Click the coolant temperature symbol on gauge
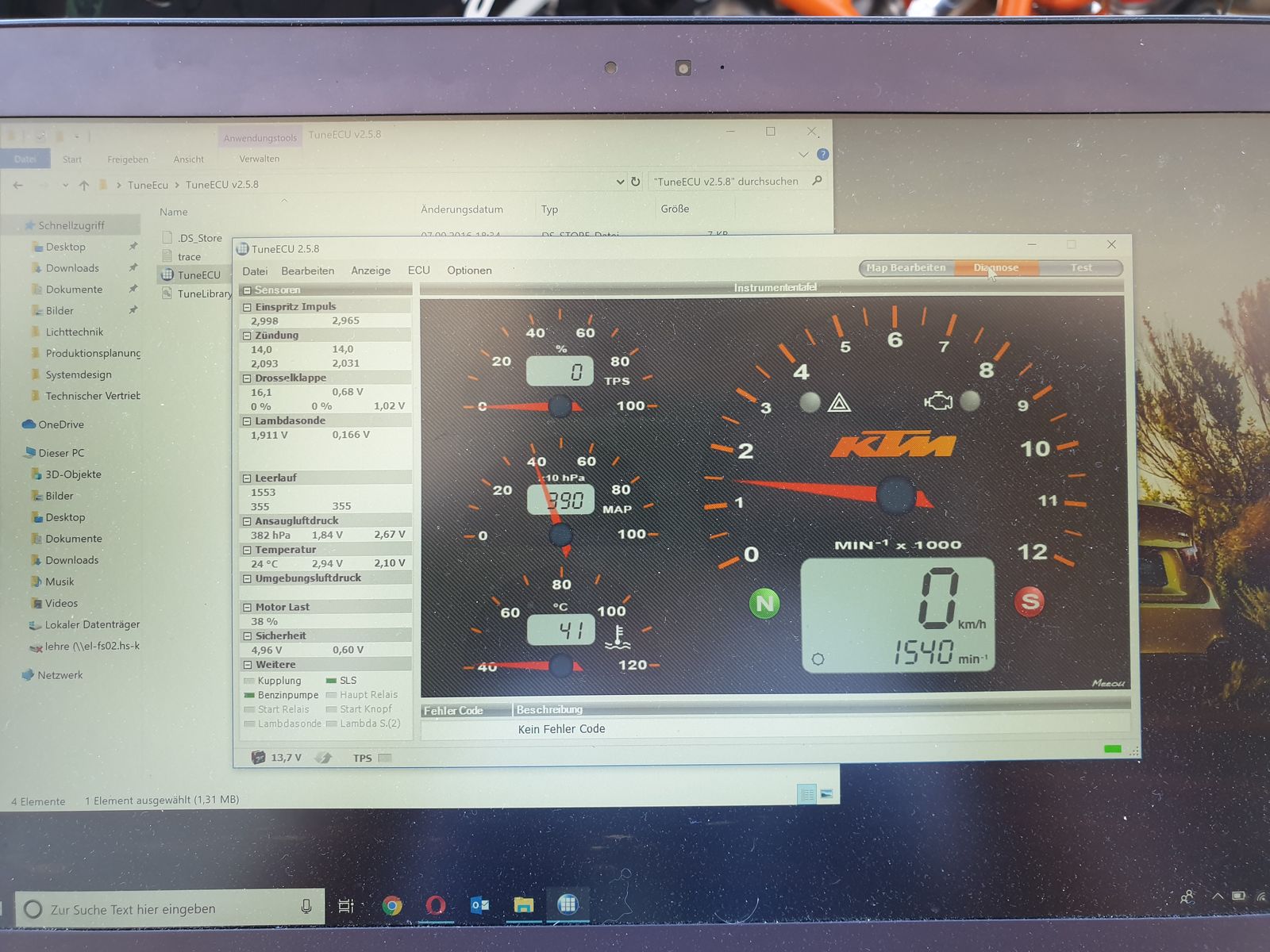Image resolution: width=1270 pixels, height=952 pixels. pyautogui.click(x=618, y=636)
